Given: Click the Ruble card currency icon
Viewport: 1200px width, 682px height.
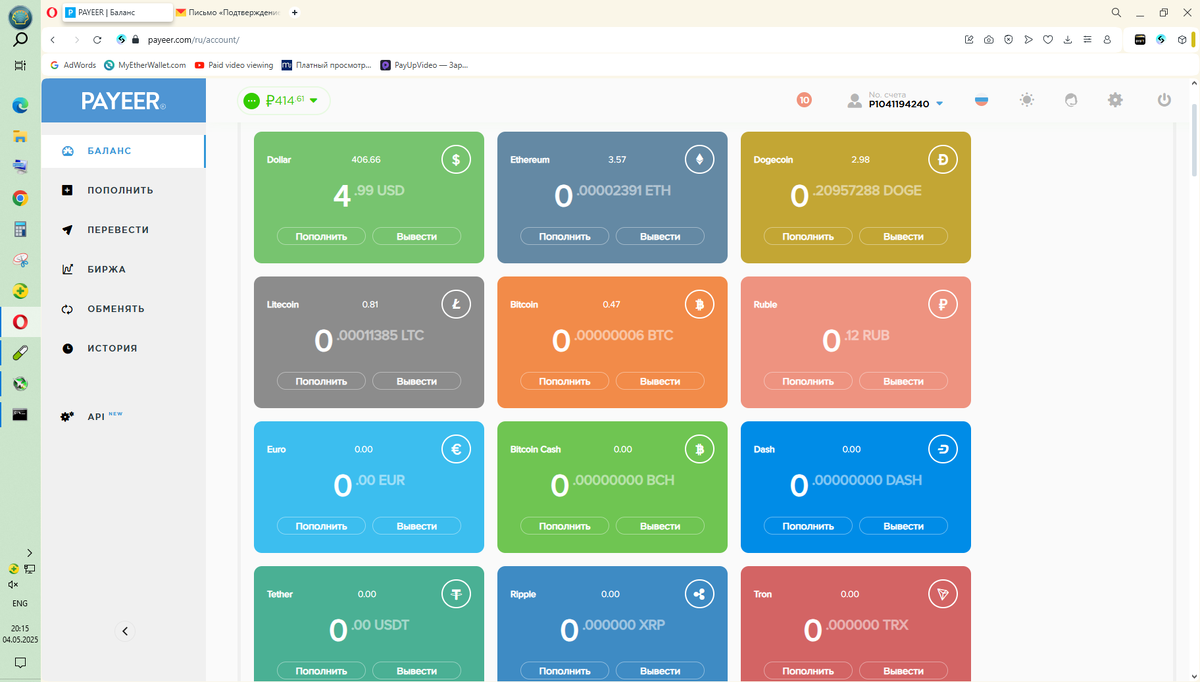Looking at the screenshot, I should tap(942, 305).
